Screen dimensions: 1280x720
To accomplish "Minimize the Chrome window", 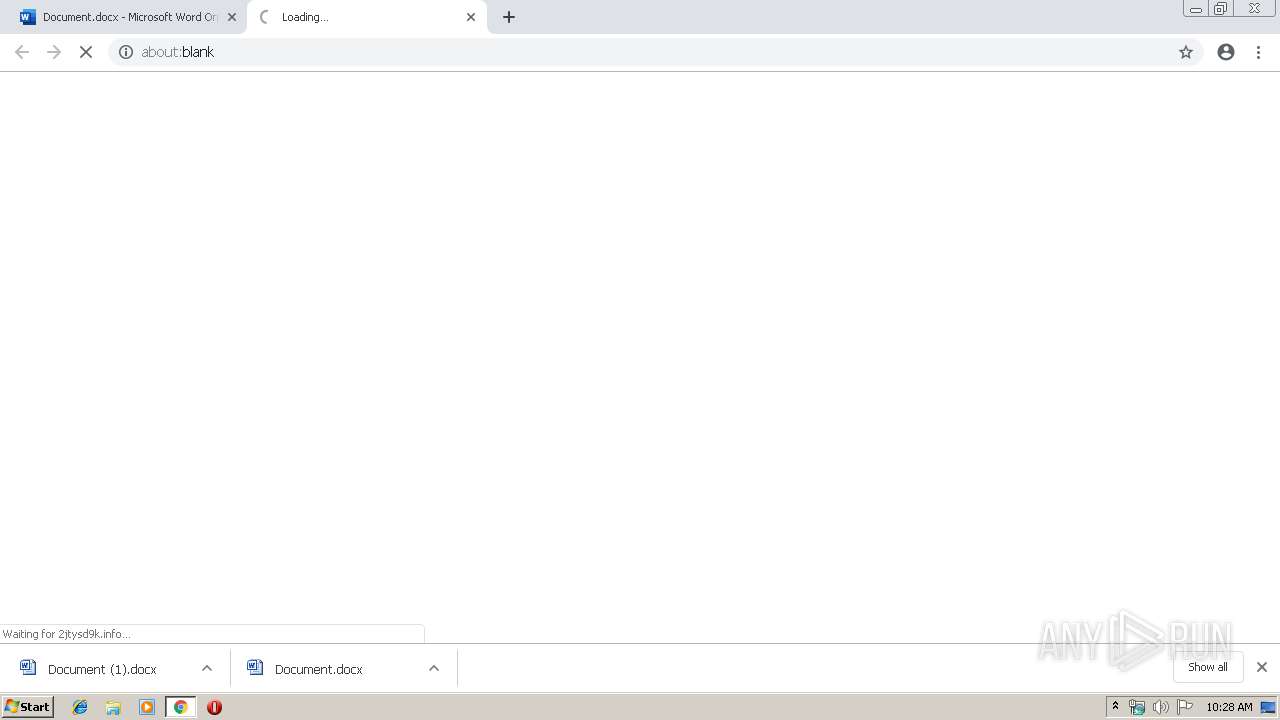I will (x=1196, y=9).
